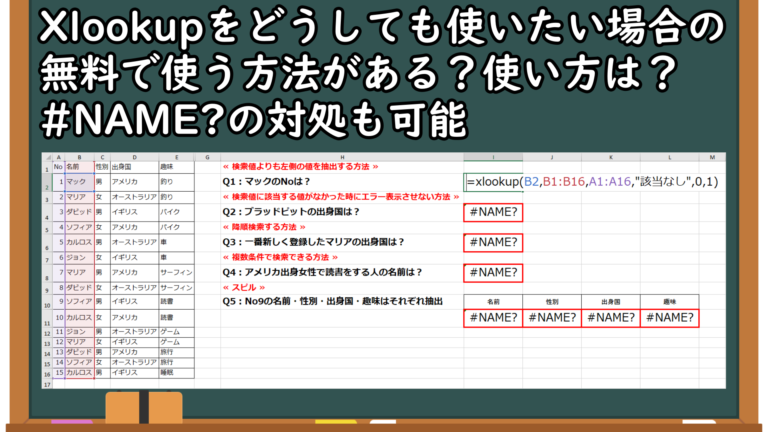Select the column G header
Screen dimensions: 768x432
(203, 158)
